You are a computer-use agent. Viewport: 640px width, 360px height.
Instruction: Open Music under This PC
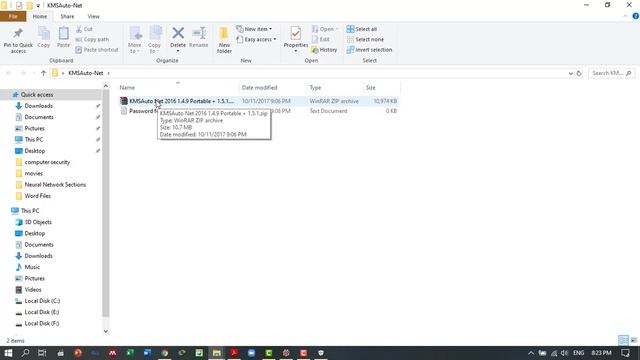tap(32, 267)
